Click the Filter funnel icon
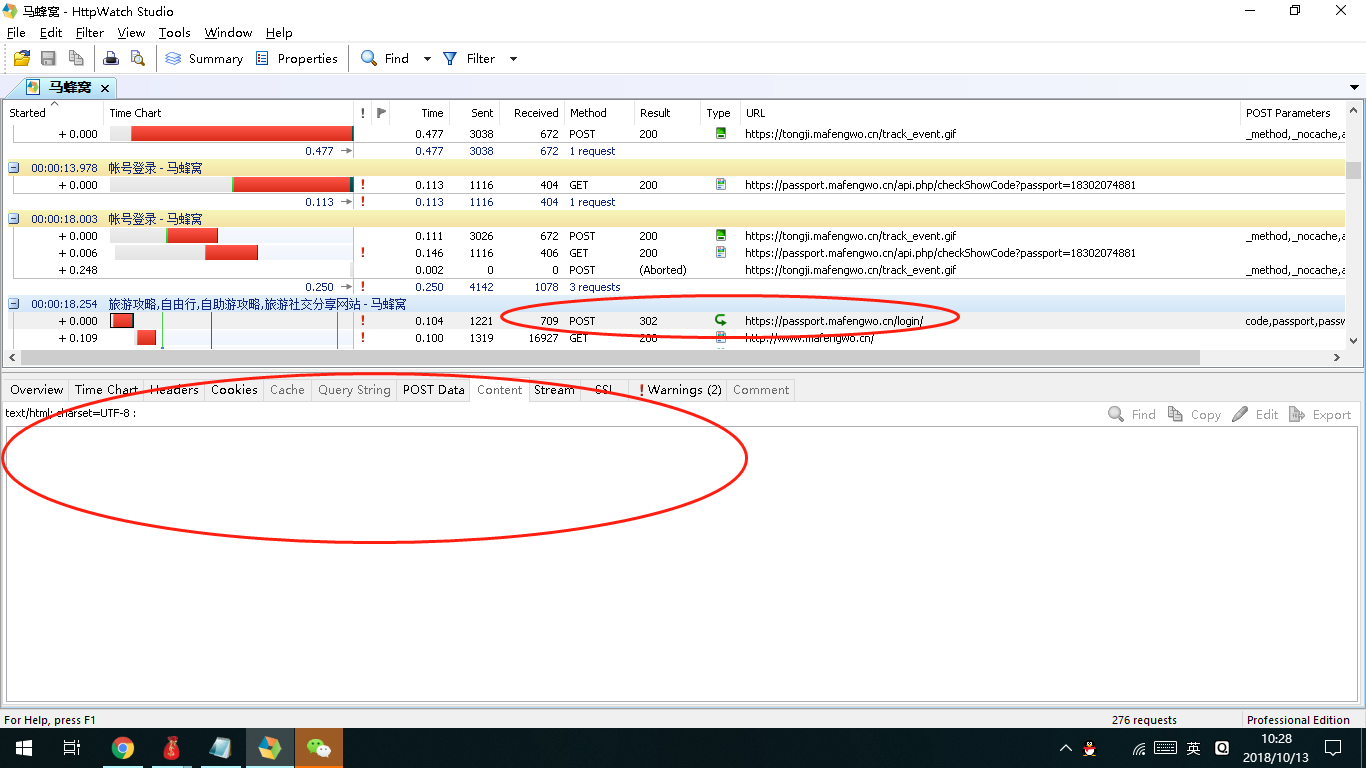The image size is (1366, 768). click(x=450, y=59)
